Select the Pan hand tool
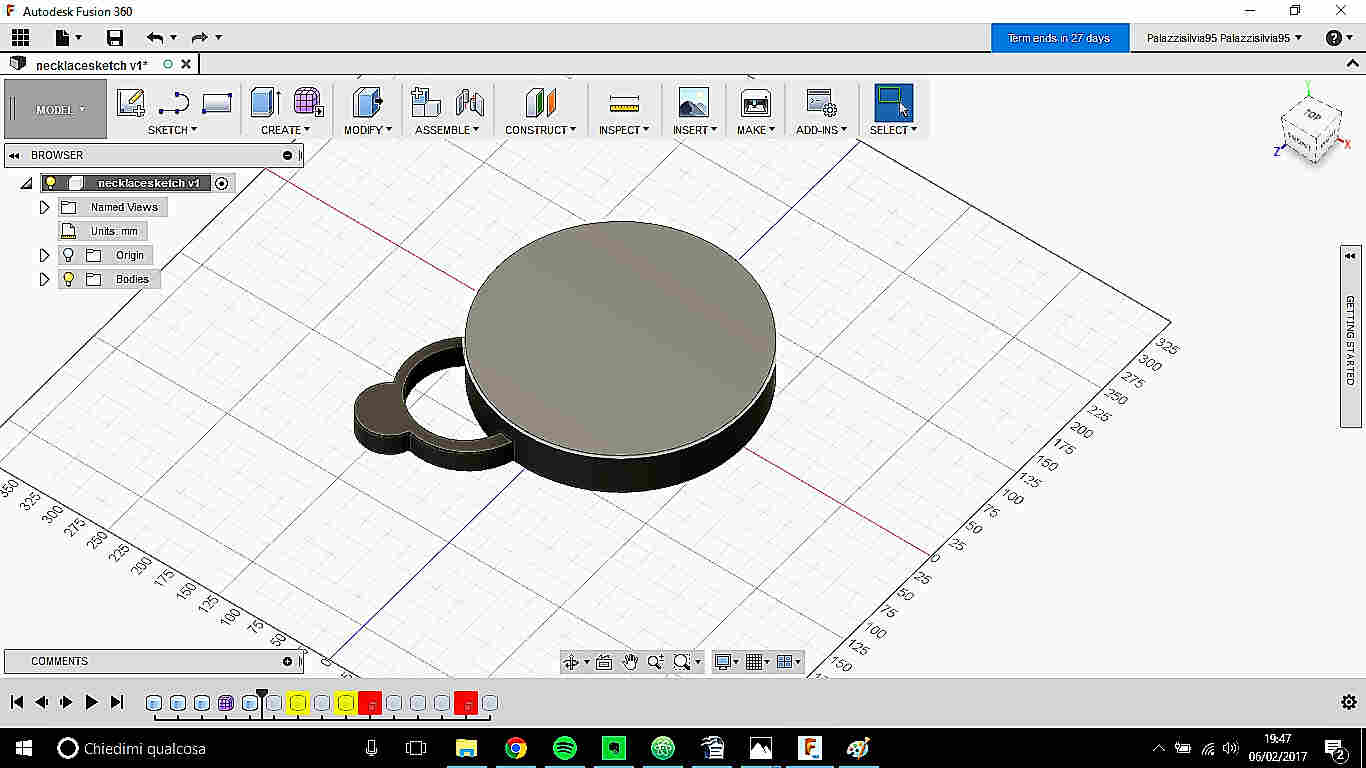 click(630, 662)
